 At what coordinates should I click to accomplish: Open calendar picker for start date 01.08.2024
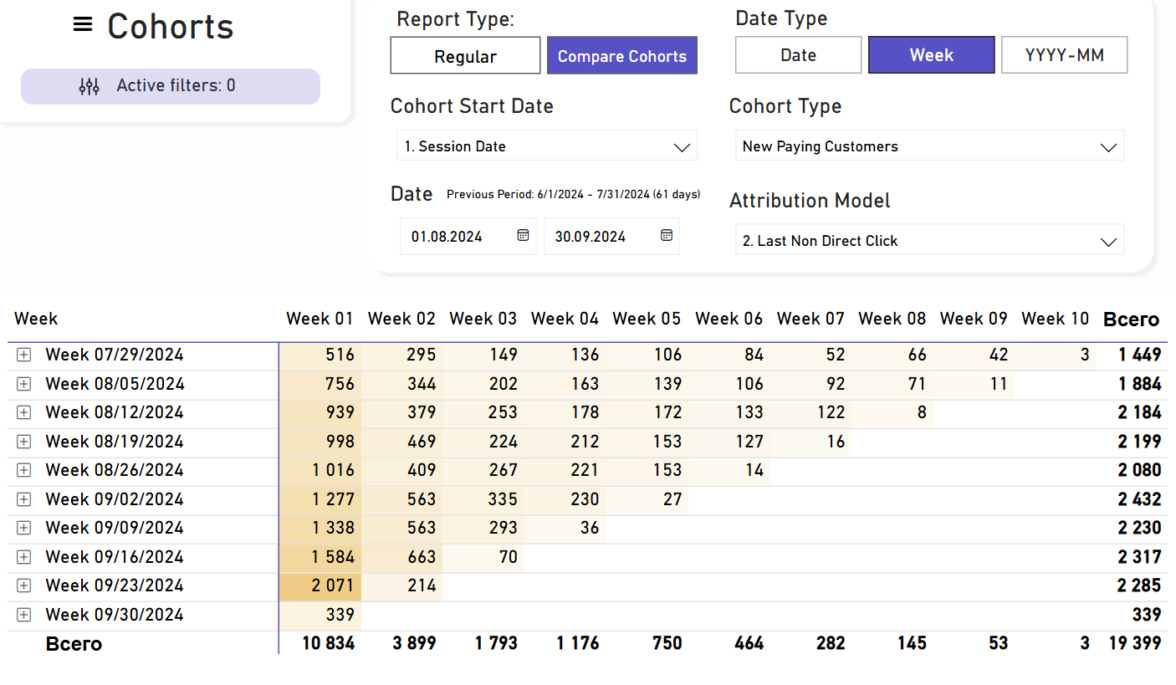[522, 236]
